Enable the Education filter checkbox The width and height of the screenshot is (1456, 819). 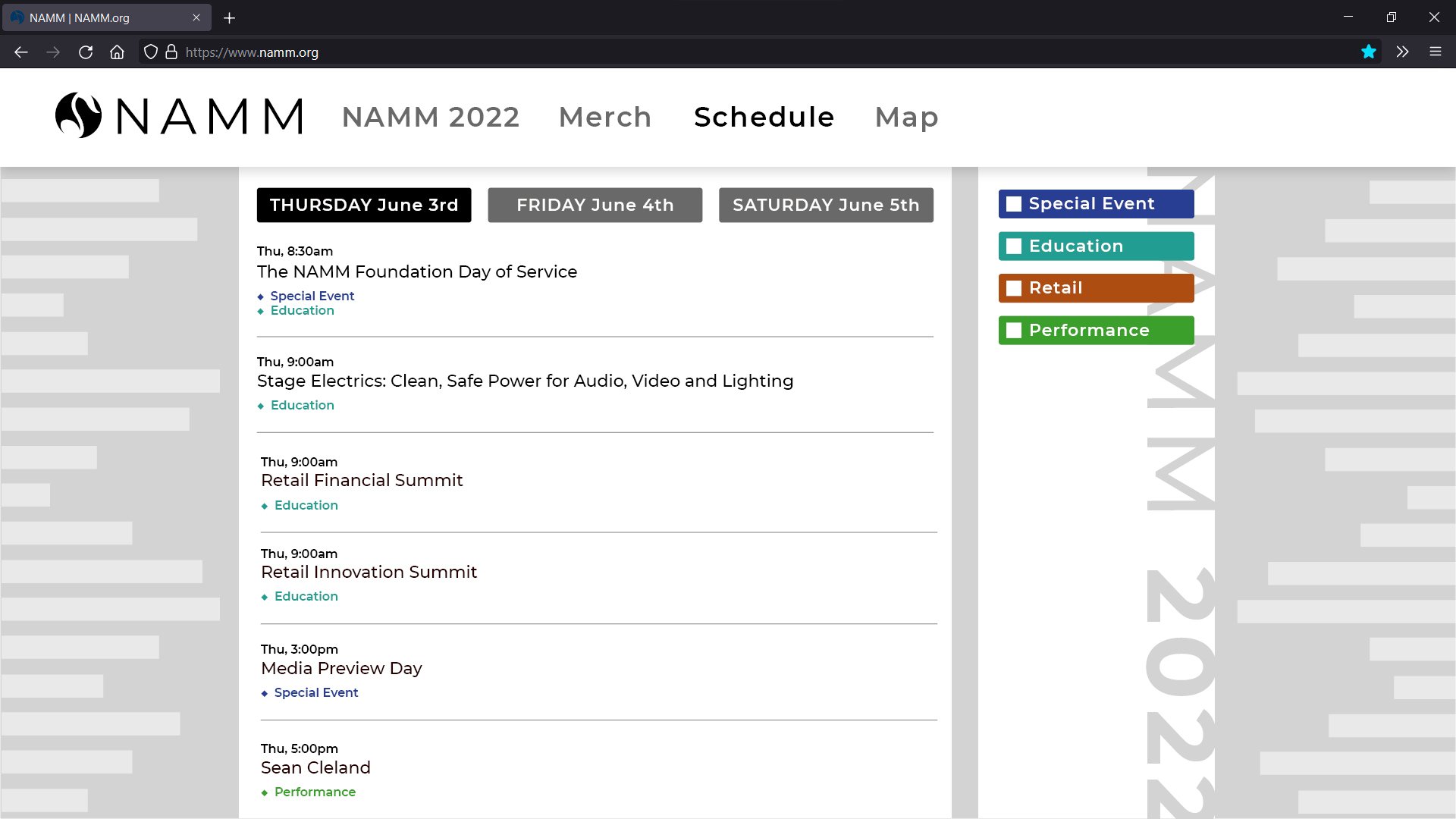click(1014, 246)
